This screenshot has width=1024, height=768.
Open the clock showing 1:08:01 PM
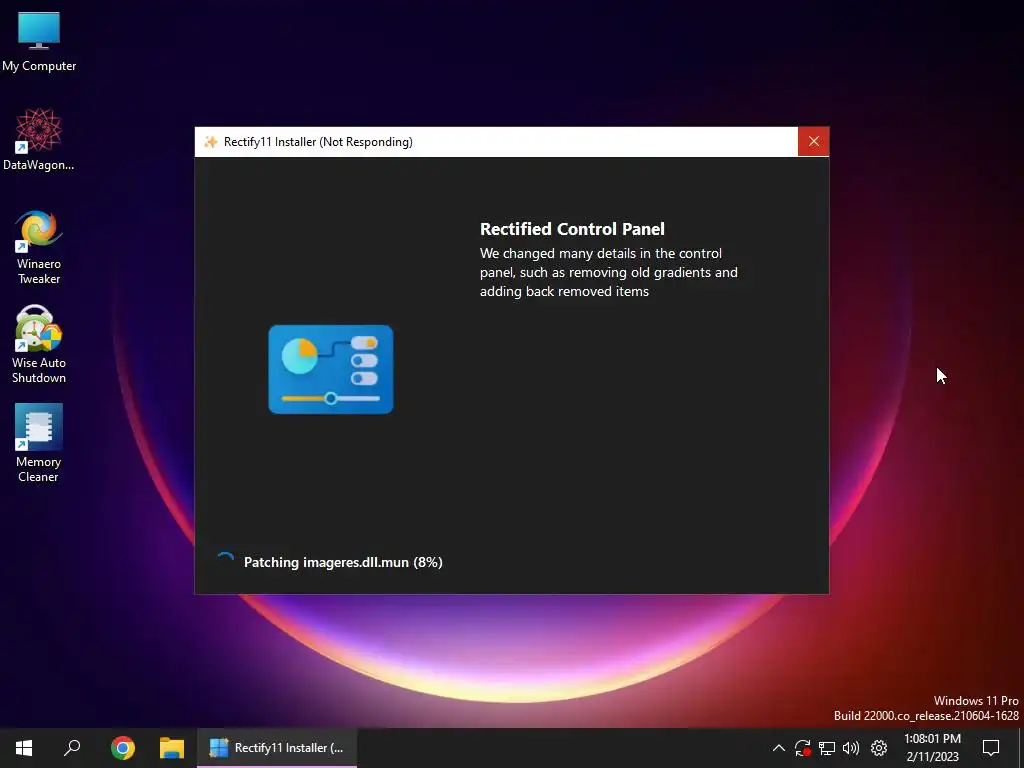pyautogui.click(x=933, y=748)
